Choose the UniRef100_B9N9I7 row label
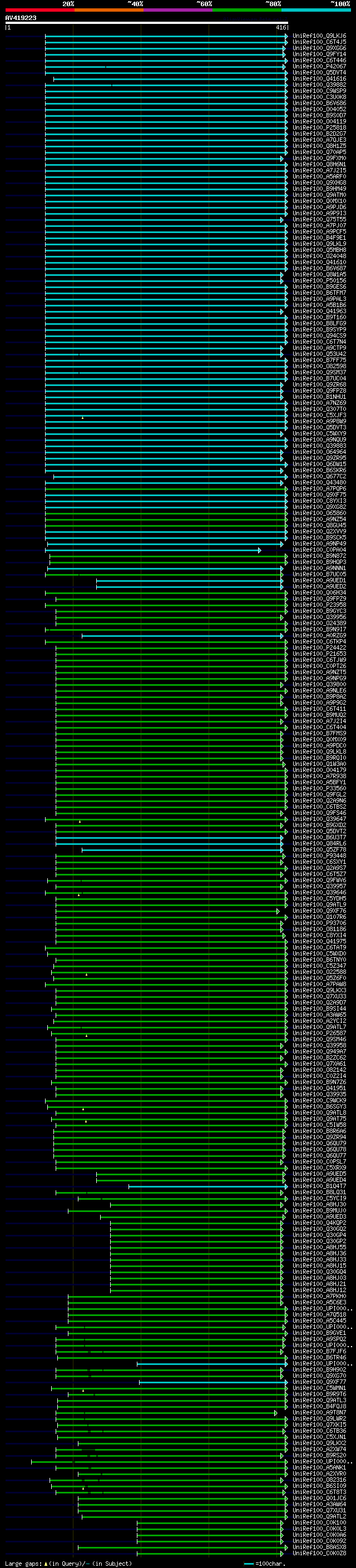 point(319,630)
